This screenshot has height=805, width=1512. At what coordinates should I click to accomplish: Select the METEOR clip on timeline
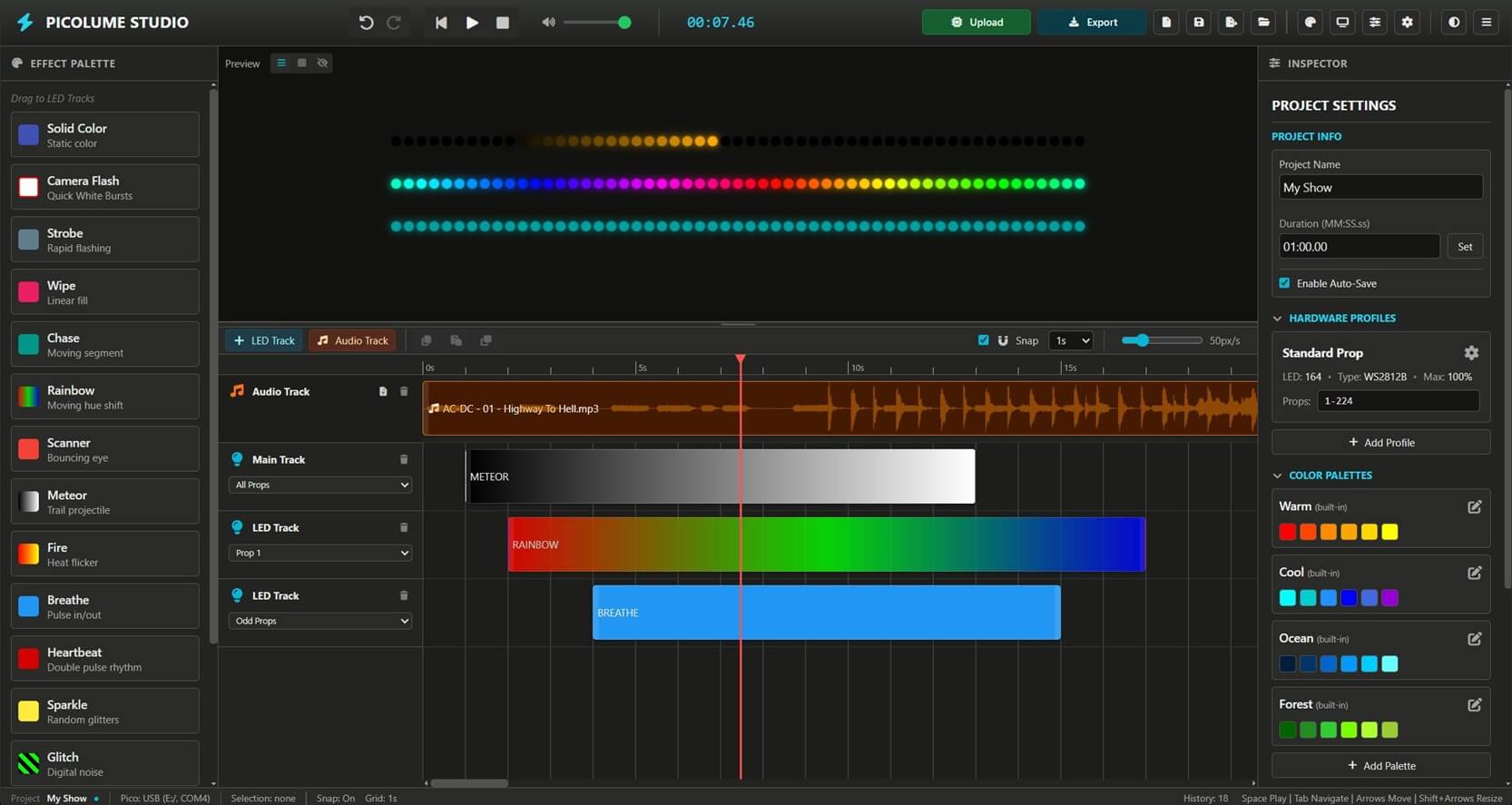(x=721, y=476)
